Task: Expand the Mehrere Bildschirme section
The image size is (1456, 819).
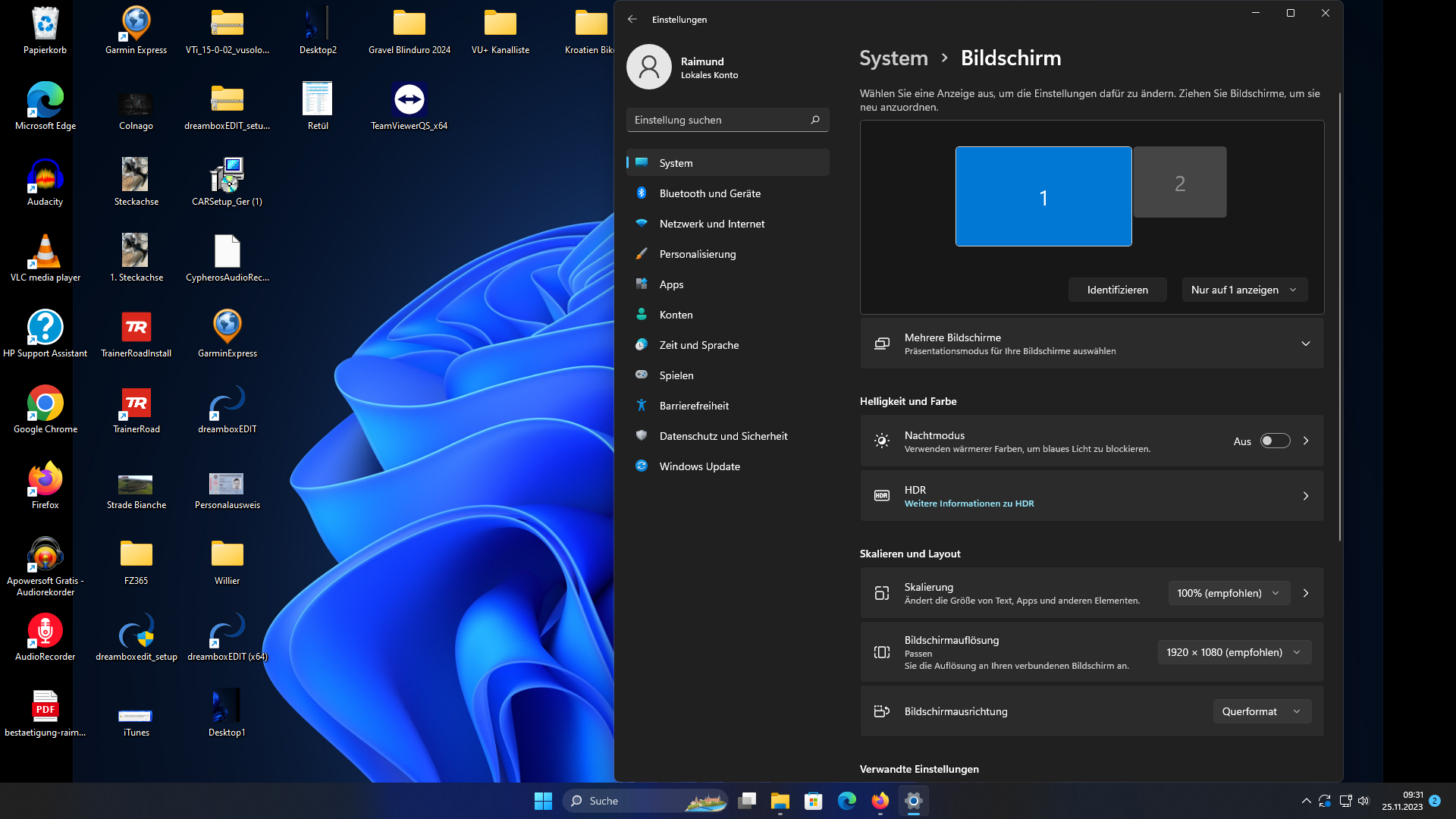Action: tap(1305, 344)
